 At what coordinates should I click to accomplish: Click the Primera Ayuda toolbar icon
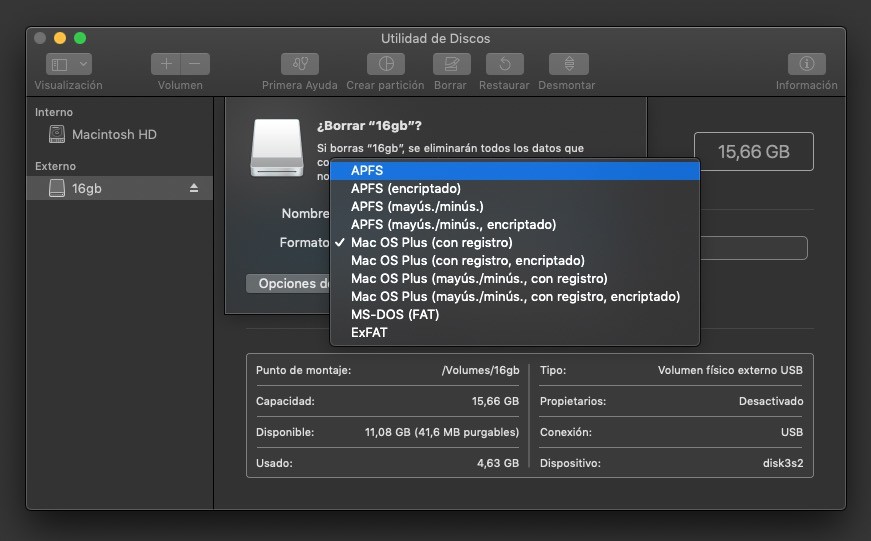pos(299,64)
